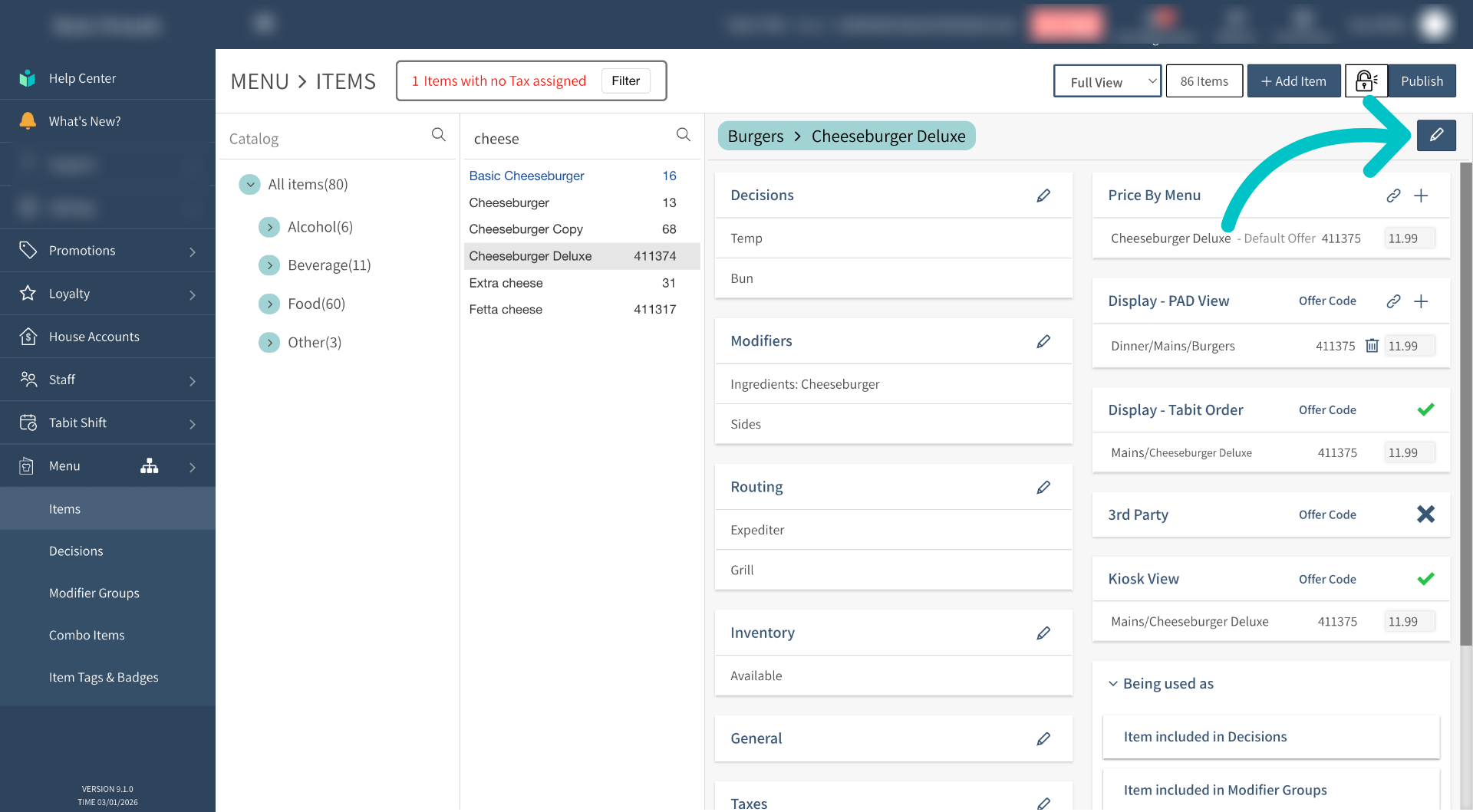
Task: Open the Full View dropdown
Action: coord(1106,81)
